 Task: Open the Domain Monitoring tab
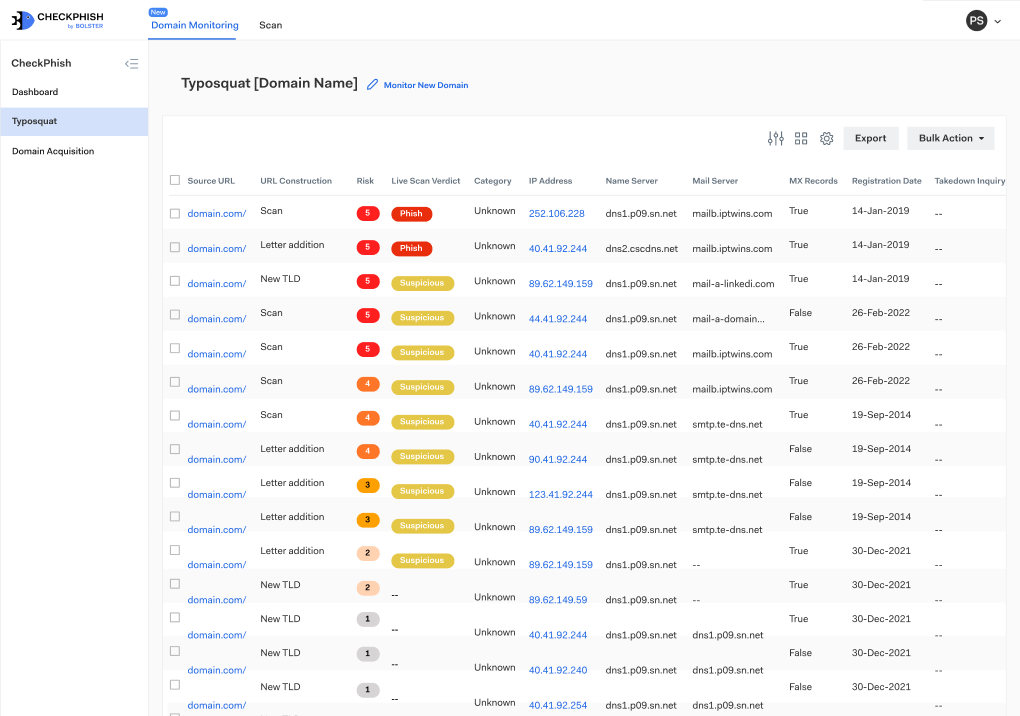[x=194, y=25]
